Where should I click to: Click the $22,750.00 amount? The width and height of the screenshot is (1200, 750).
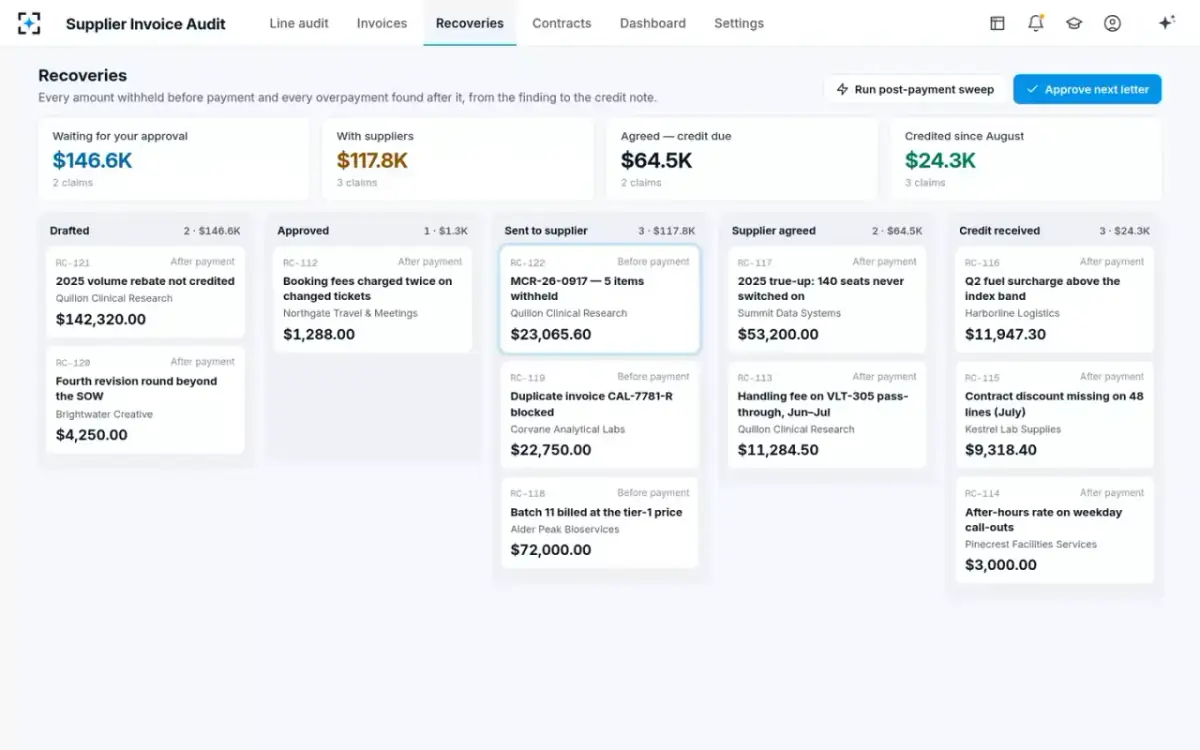[551, 450]
